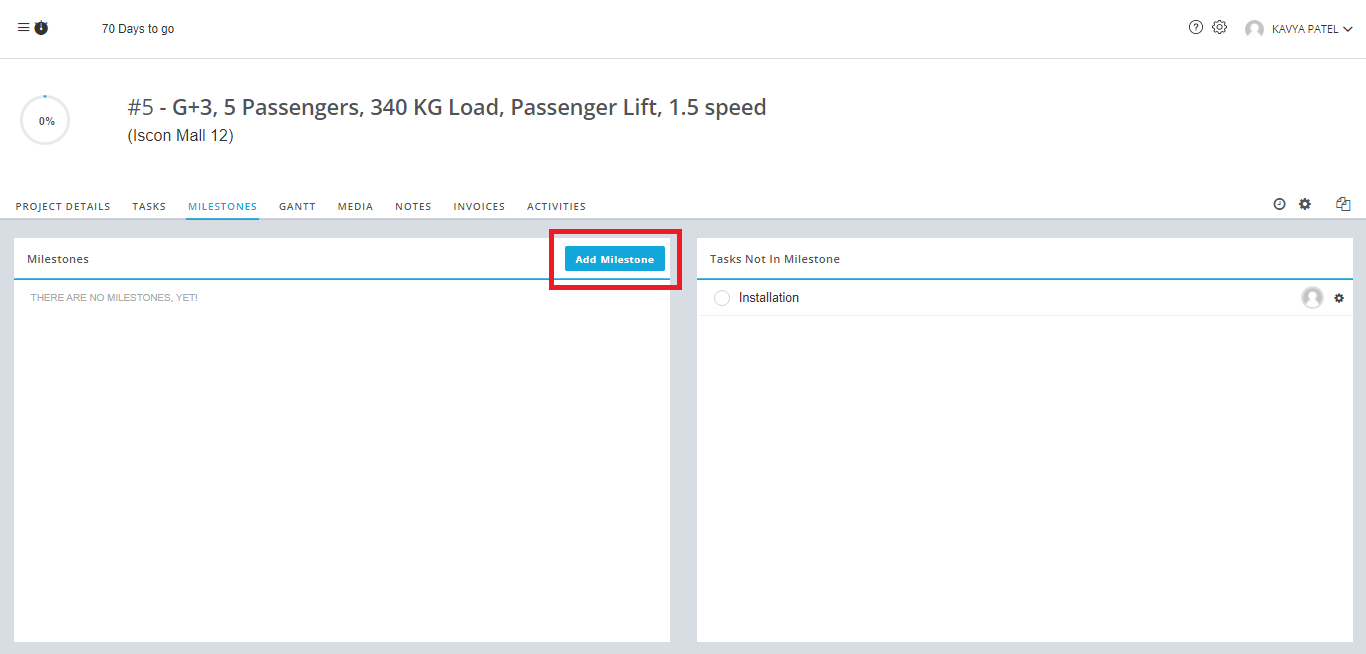Open the hamburger menu icon

(x=23, y=28)
